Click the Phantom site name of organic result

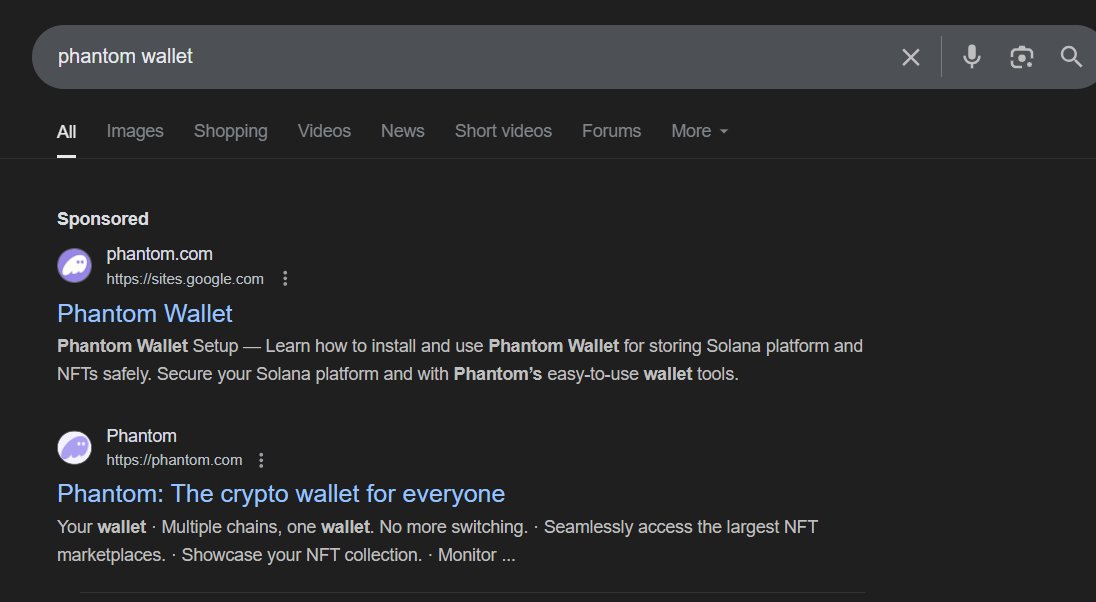point(141,436)
